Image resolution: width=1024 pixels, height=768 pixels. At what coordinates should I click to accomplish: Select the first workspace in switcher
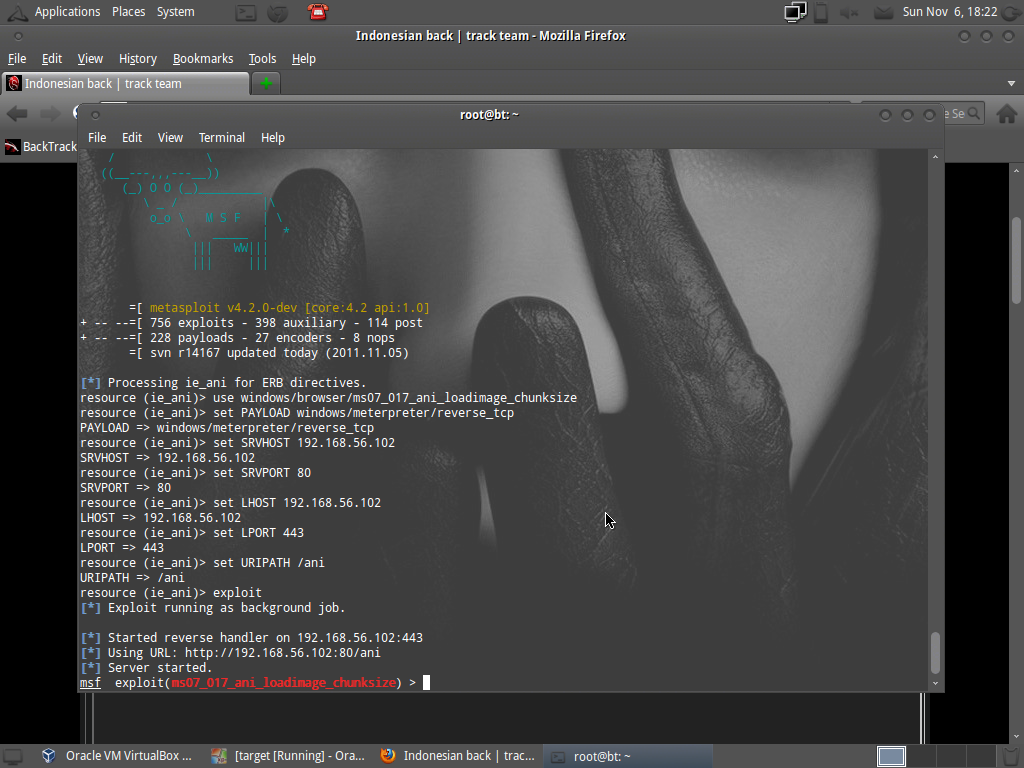[x=891, y=756]
